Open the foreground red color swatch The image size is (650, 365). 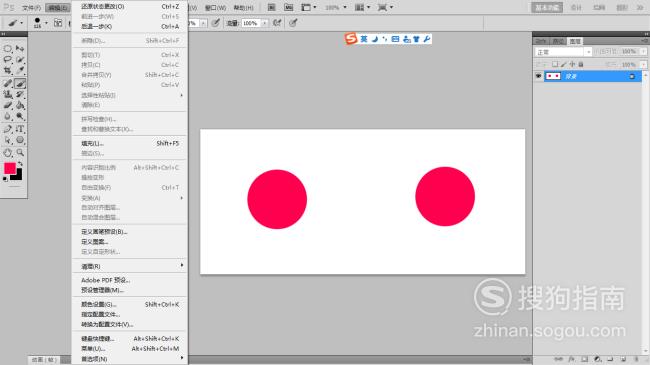(10, 168)
